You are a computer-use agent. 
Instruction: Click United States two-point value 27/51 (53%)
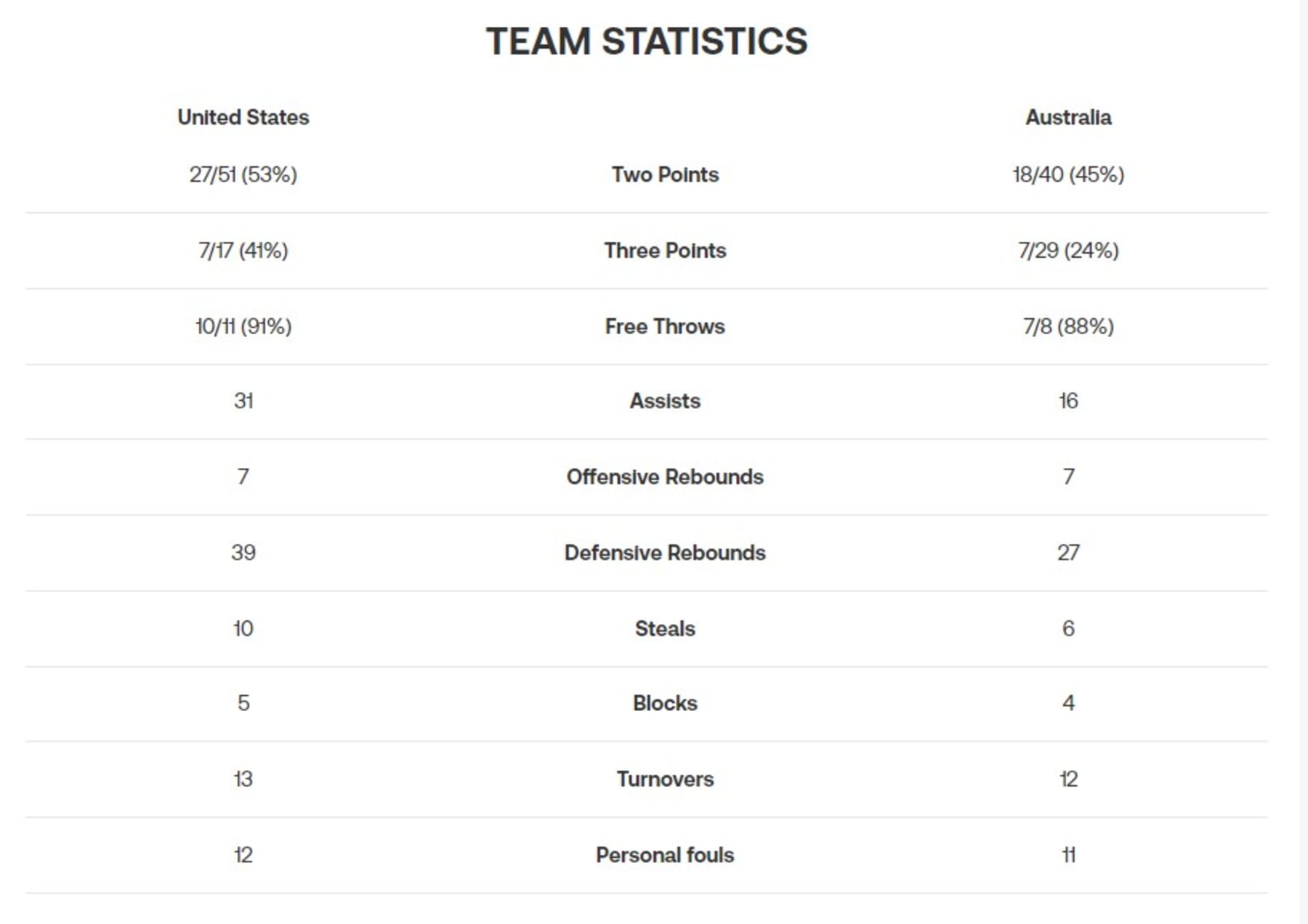[x=243, y=175]
